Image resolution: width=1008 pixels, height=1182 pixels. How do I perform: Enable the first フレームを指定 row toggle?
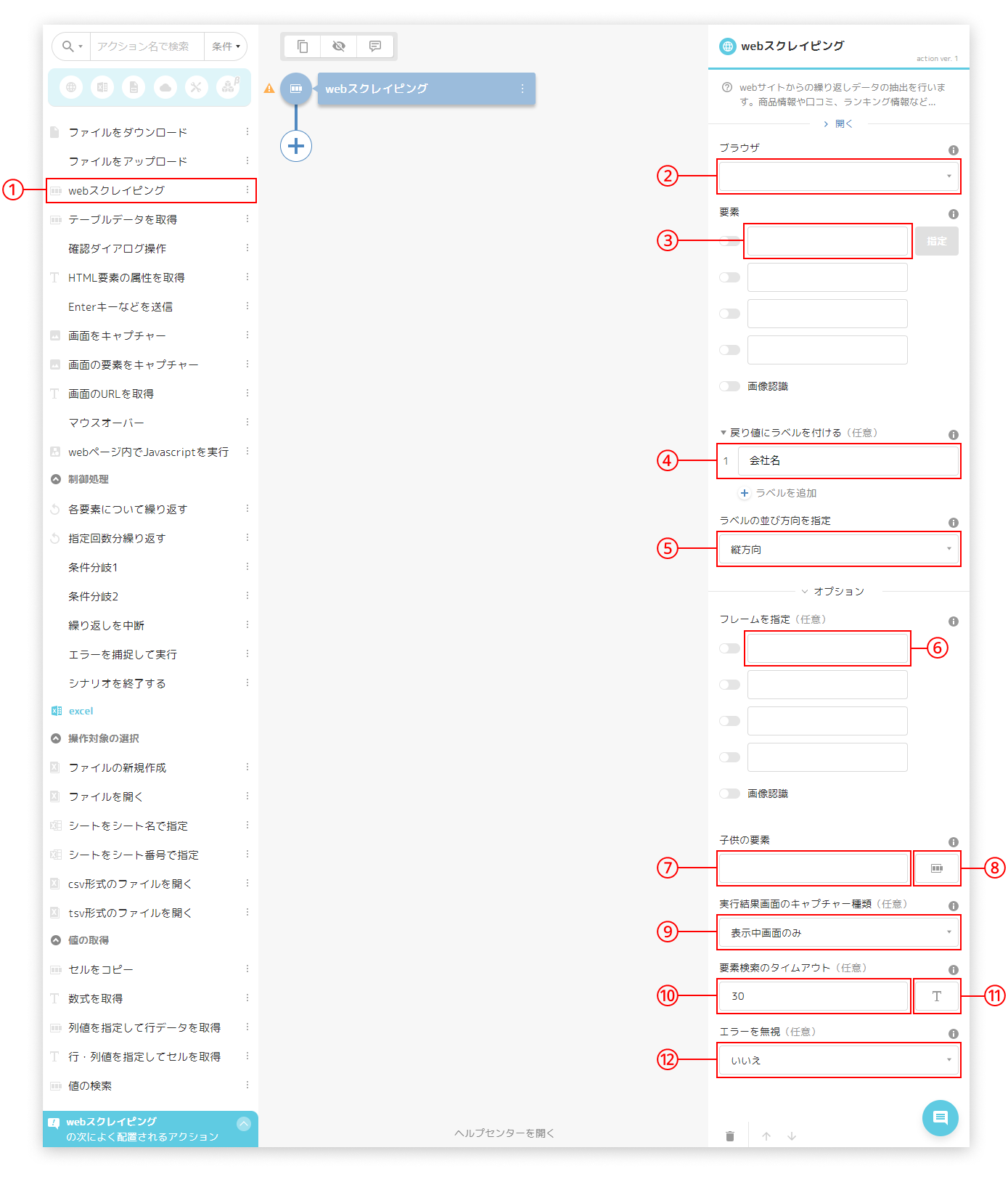click(729, 648)
